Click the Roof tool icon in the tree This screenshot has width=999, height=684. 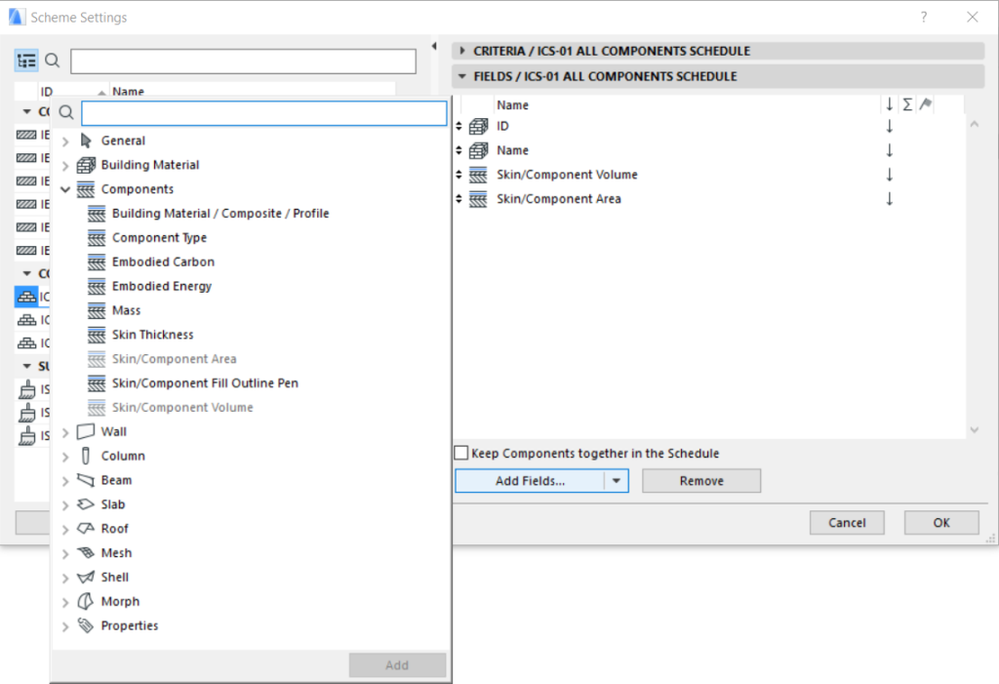click(86, 529)
